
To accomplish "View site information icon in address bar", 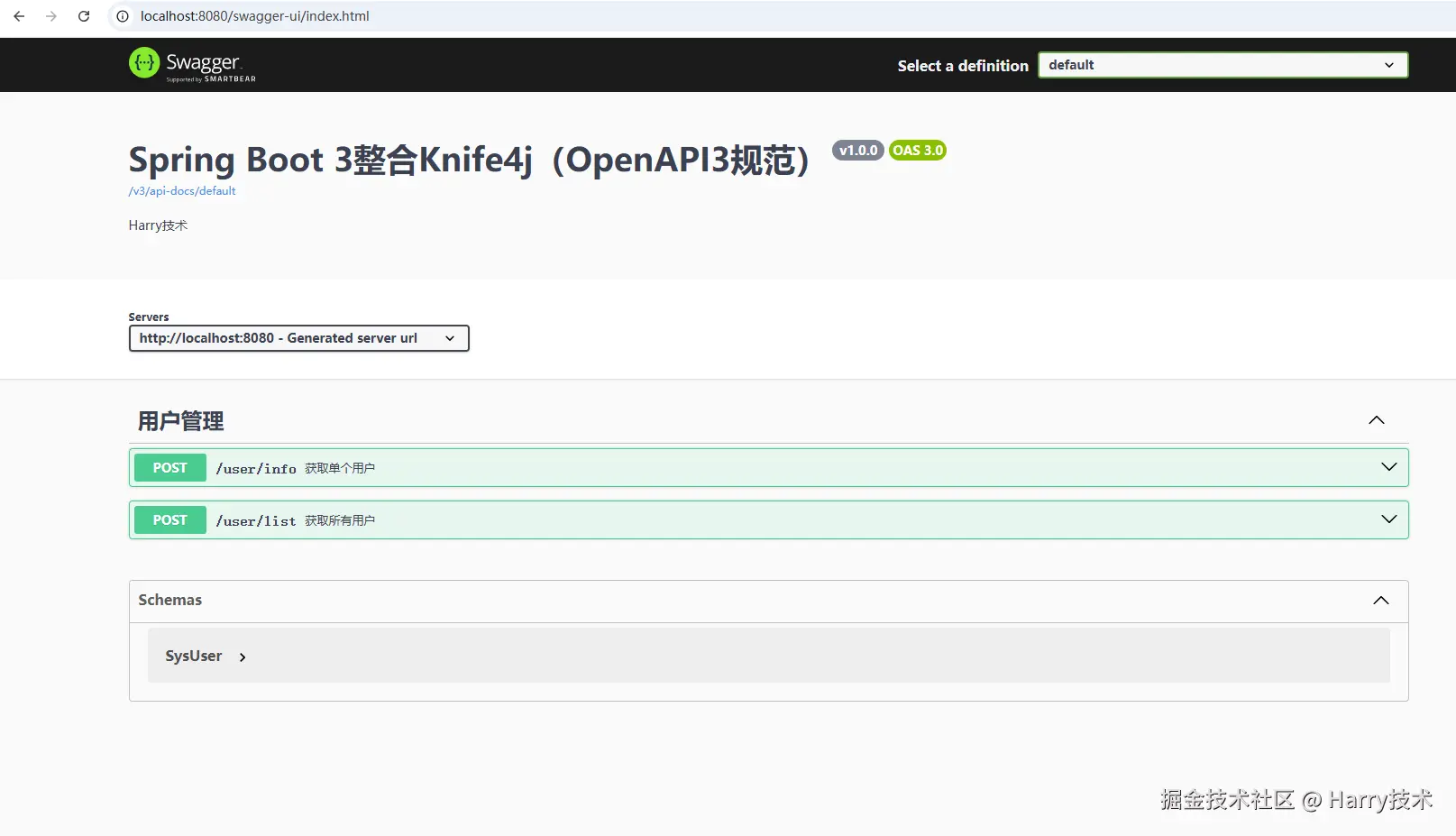I will [123, 16].
